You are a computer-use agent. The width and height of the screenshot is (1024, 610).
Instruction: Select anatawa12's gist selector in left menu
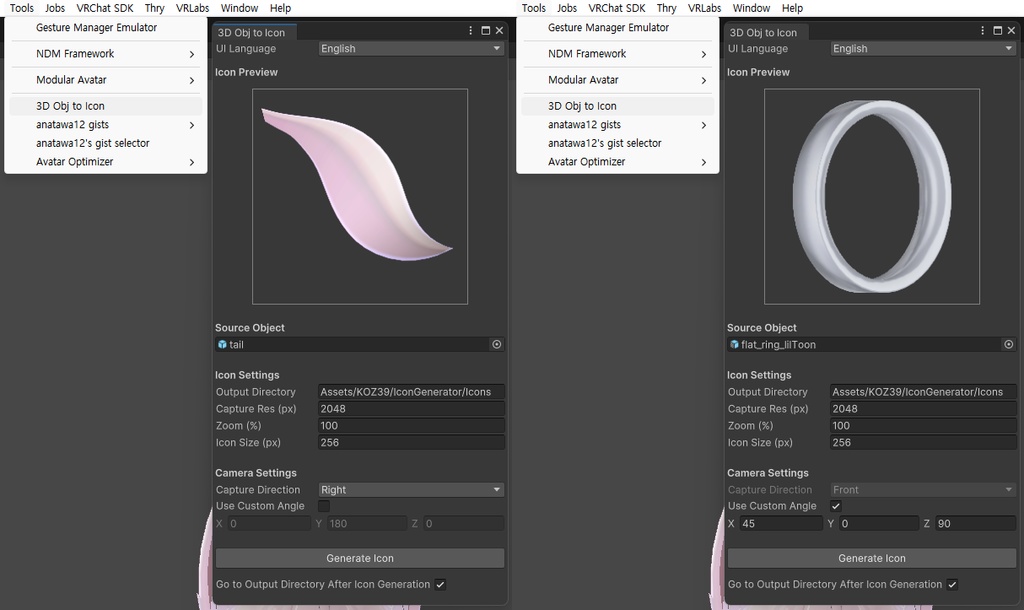tap(106, 143)
